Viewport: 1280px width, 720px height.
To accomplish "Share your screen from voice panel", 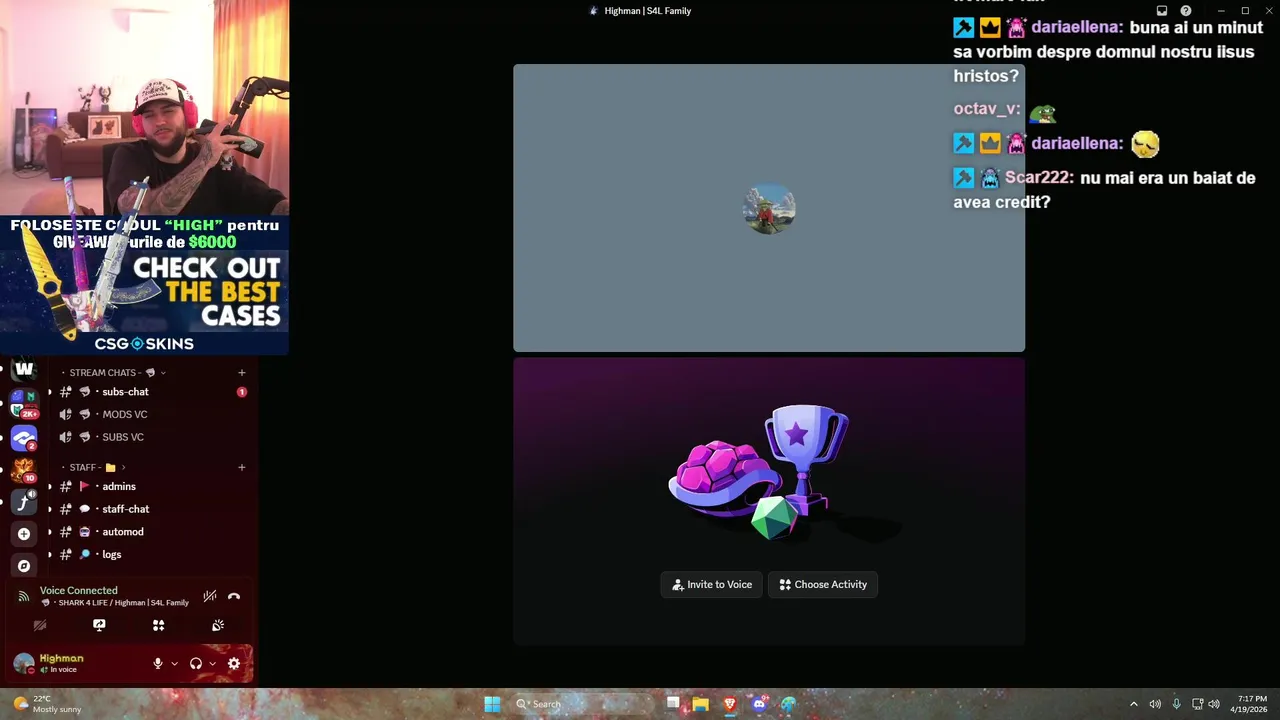I will click(x=99, y=625).
